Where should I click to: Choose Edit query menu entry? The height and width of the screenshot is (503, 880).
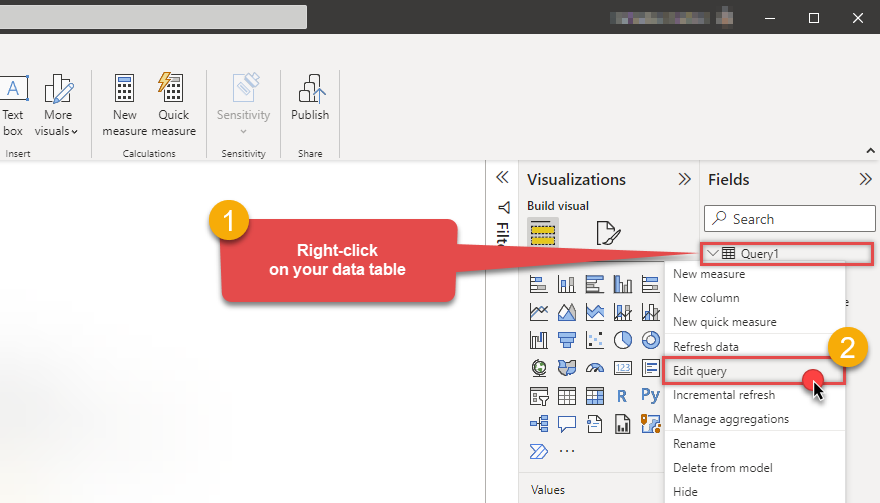754,371
